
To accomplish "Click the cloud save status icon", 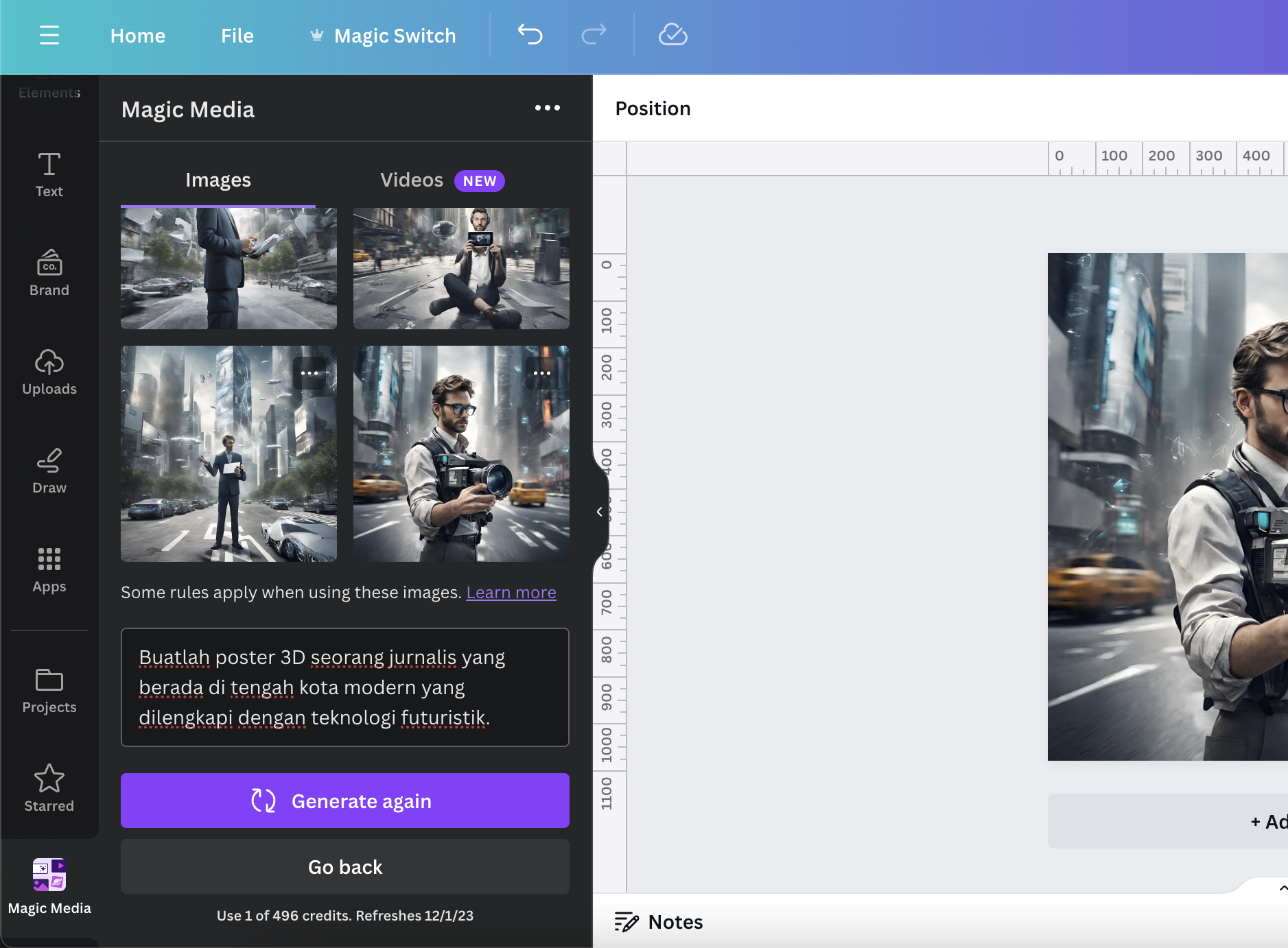I will [672, 34].
